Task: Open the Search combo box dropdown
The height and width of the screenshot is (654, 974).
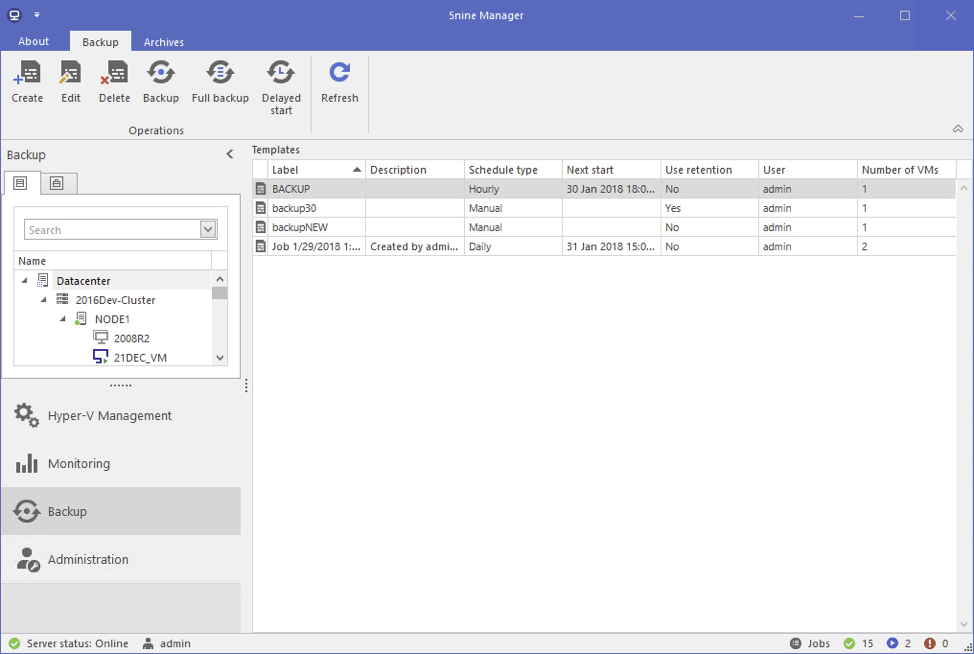Action: (208, 230)
